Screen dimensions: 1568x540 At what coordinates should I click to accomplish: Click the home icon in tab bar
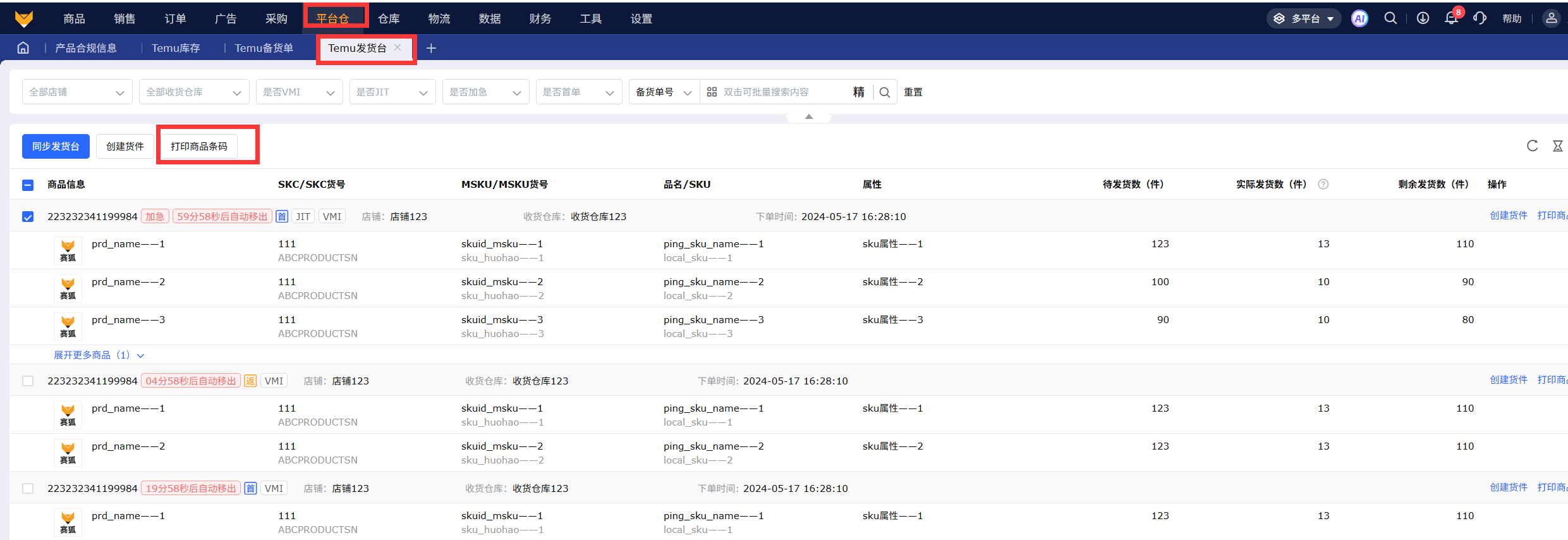[x=23, y=48]
